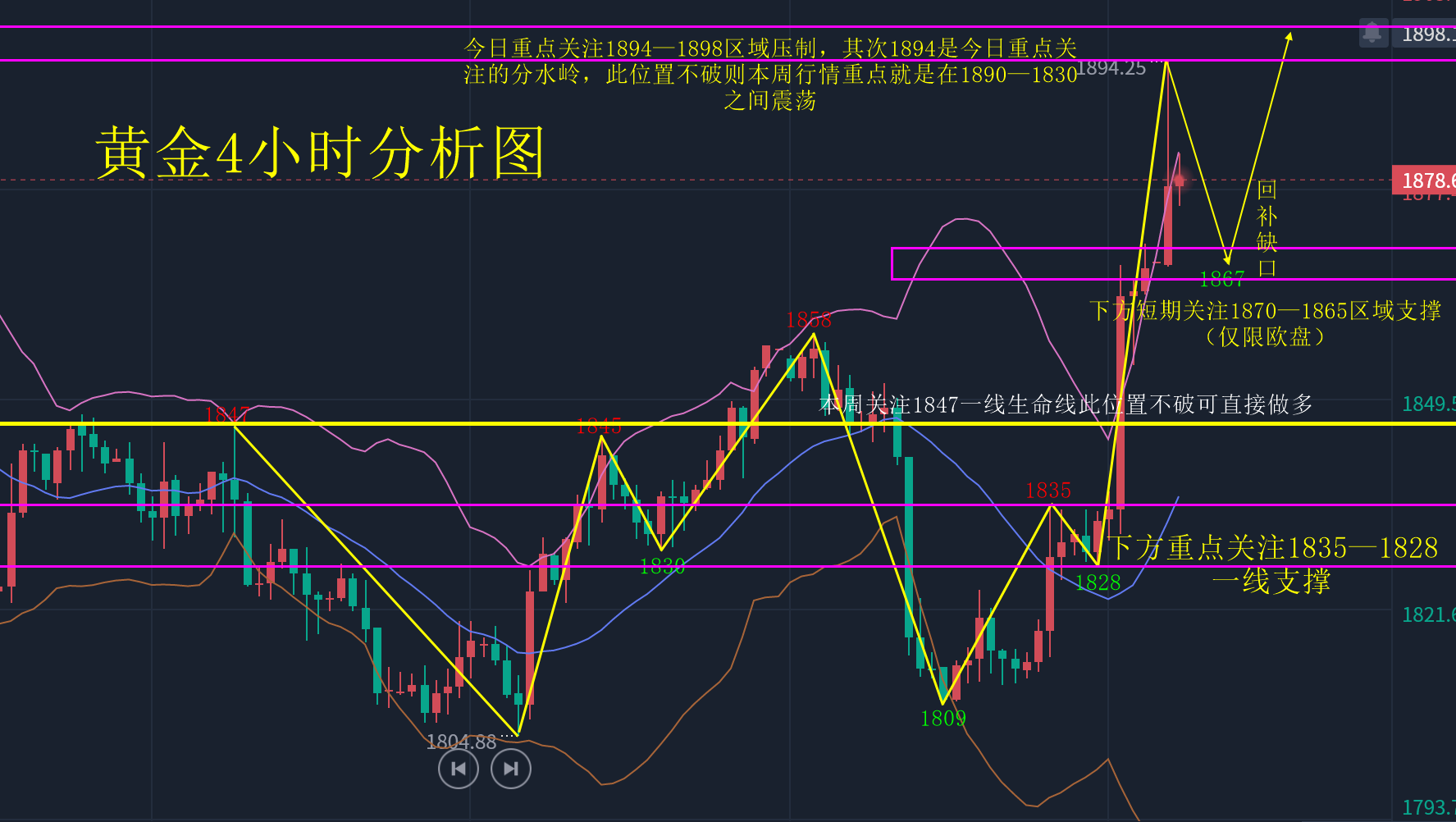Click the green 1830 label
Screen dimensions: 1456x822
point(662,566)
